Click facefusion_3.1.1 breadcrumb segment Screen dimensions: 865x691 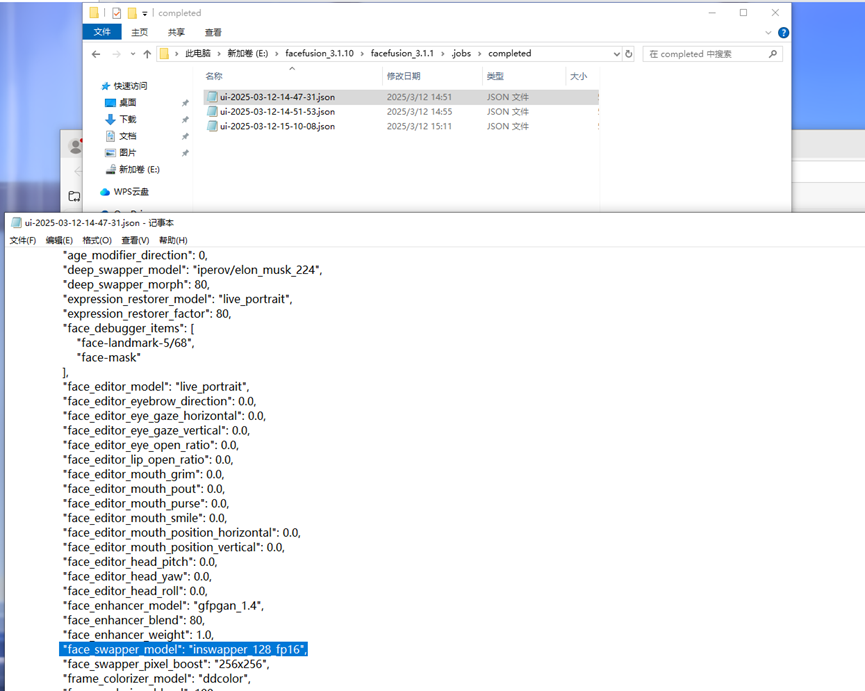click(402, 53)
